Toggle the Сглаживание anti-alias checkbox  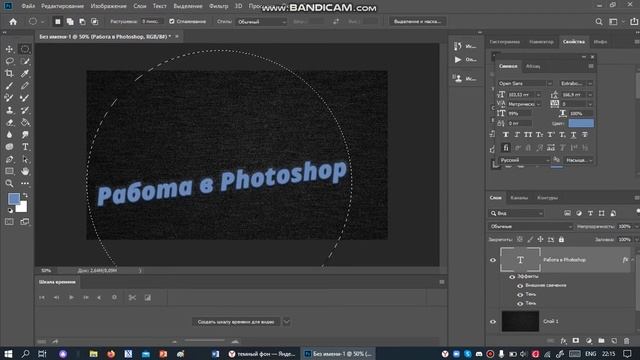(172, 22)
